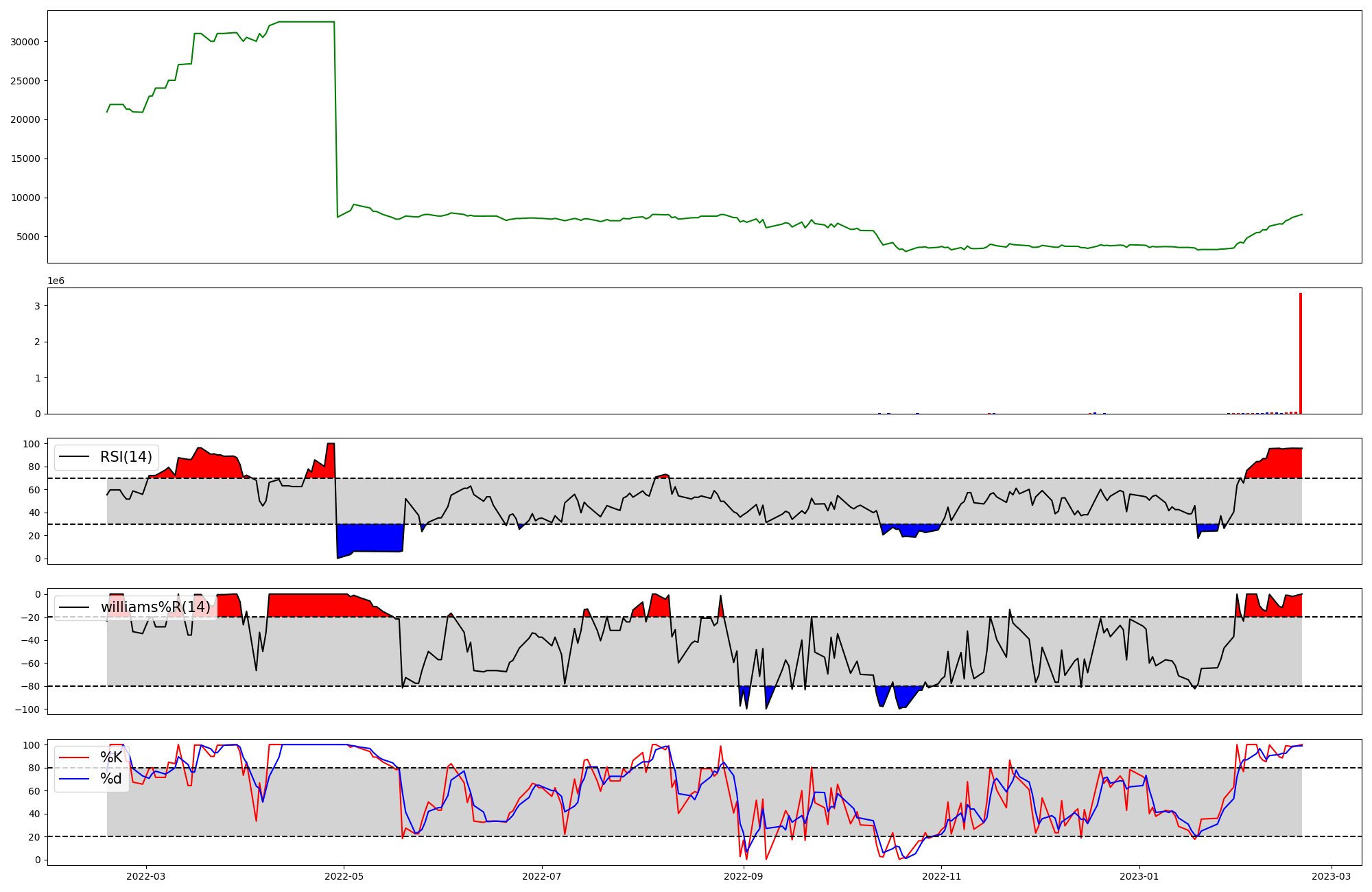This screenshot has width=1372, height=892.
Task: Click the RSI(14) legend label
Action: (x=126, y=457)
